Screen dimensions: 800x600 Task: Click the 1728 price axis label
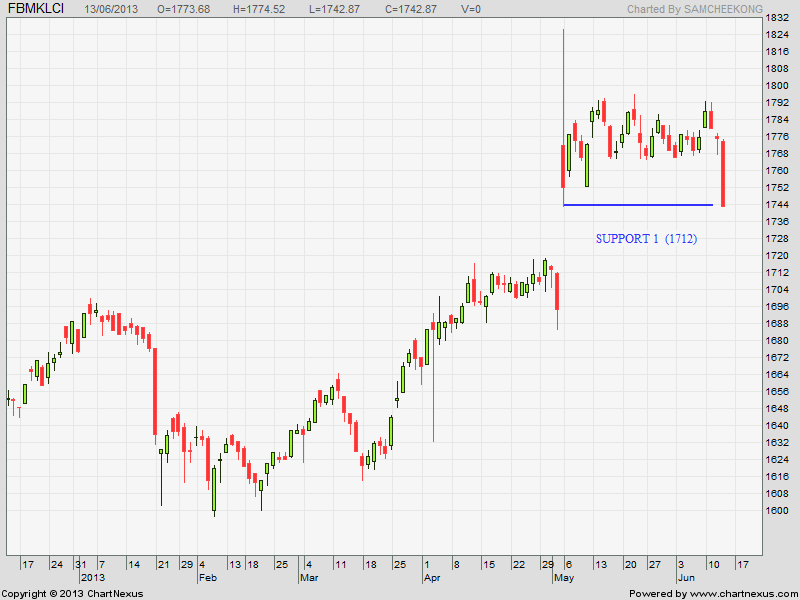[778, 239]
